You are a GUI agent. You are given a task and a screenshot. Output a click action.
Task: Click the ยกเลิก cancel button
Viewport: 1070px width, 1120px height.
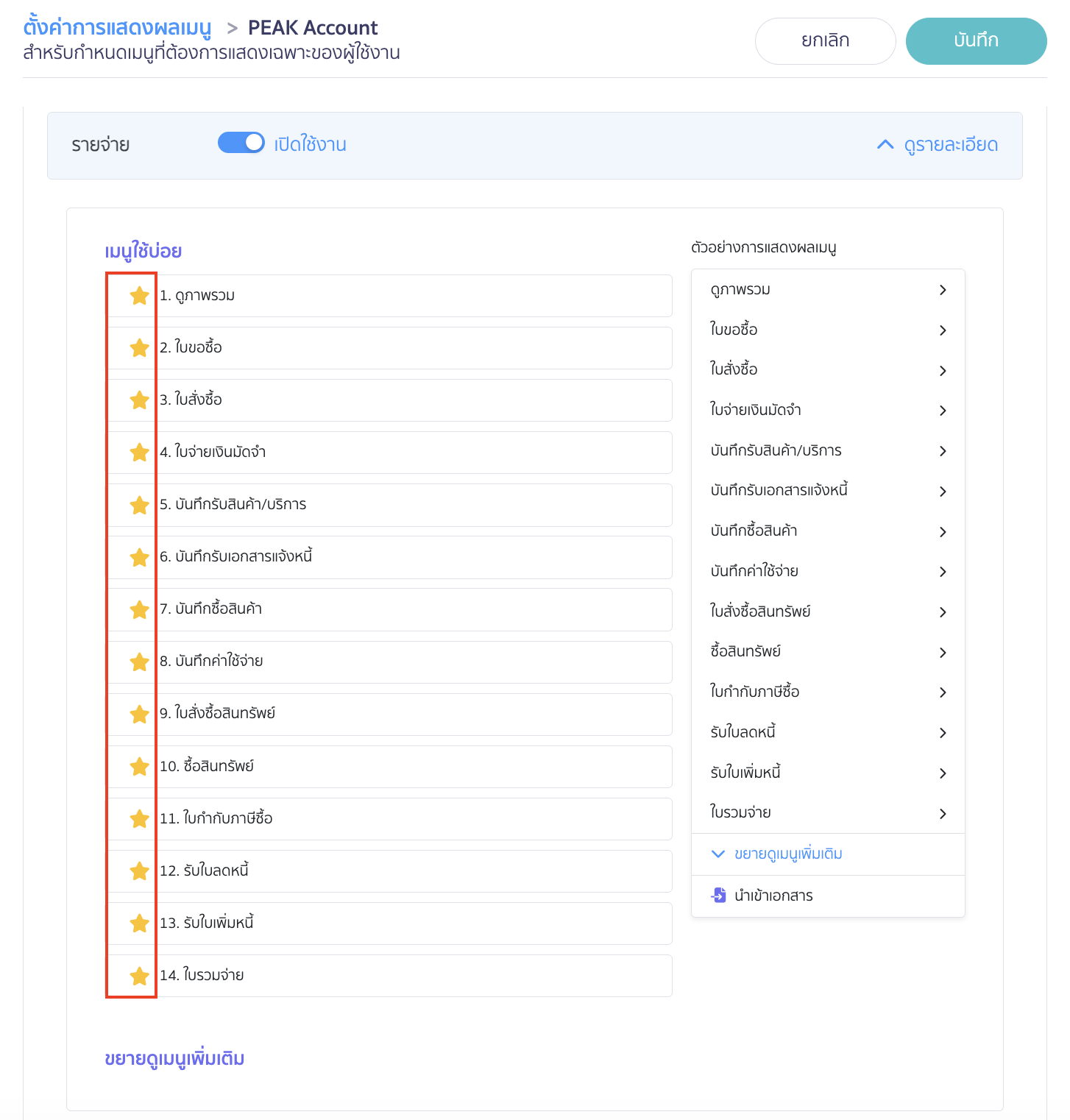click(x=825, y=41)
